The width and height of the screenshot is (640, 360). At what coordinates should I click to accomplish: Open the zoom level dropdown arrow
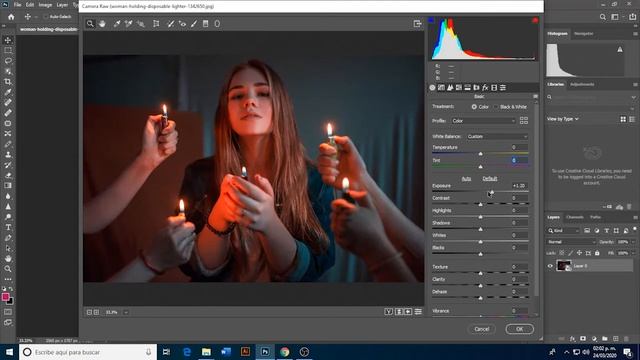[x=126, y=312]
